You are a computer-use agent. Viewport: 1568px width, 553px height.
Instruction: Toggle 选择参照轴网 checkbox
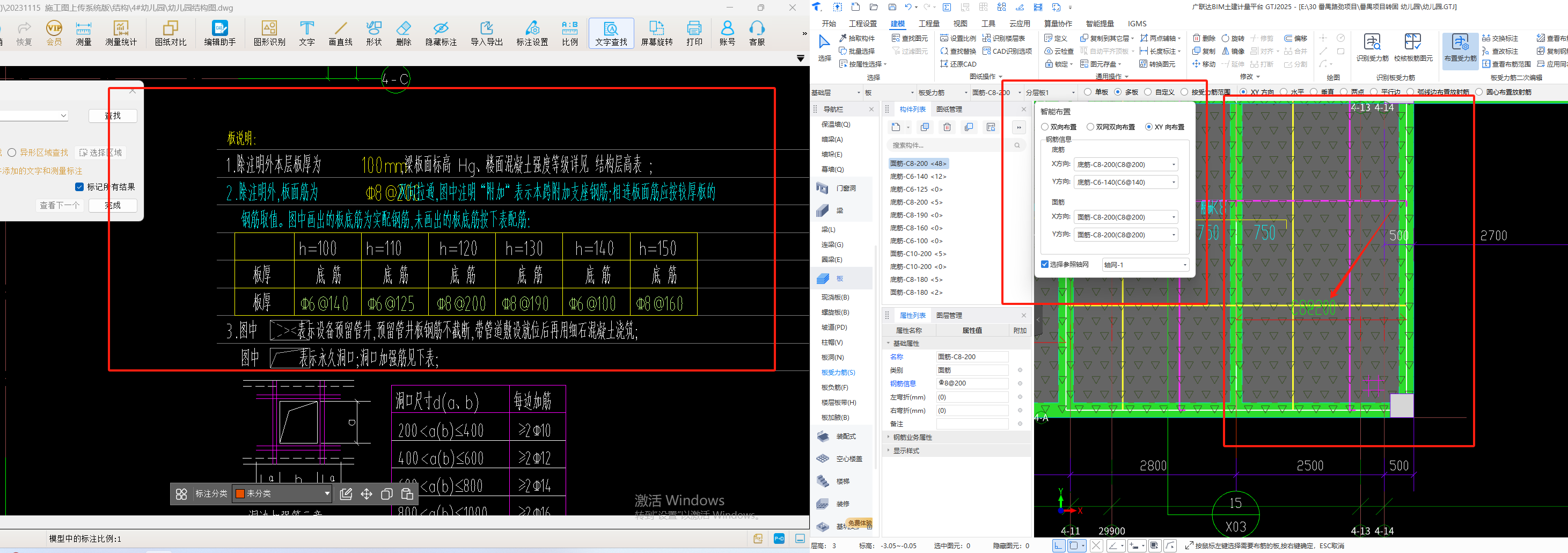tap(1044, 264)
